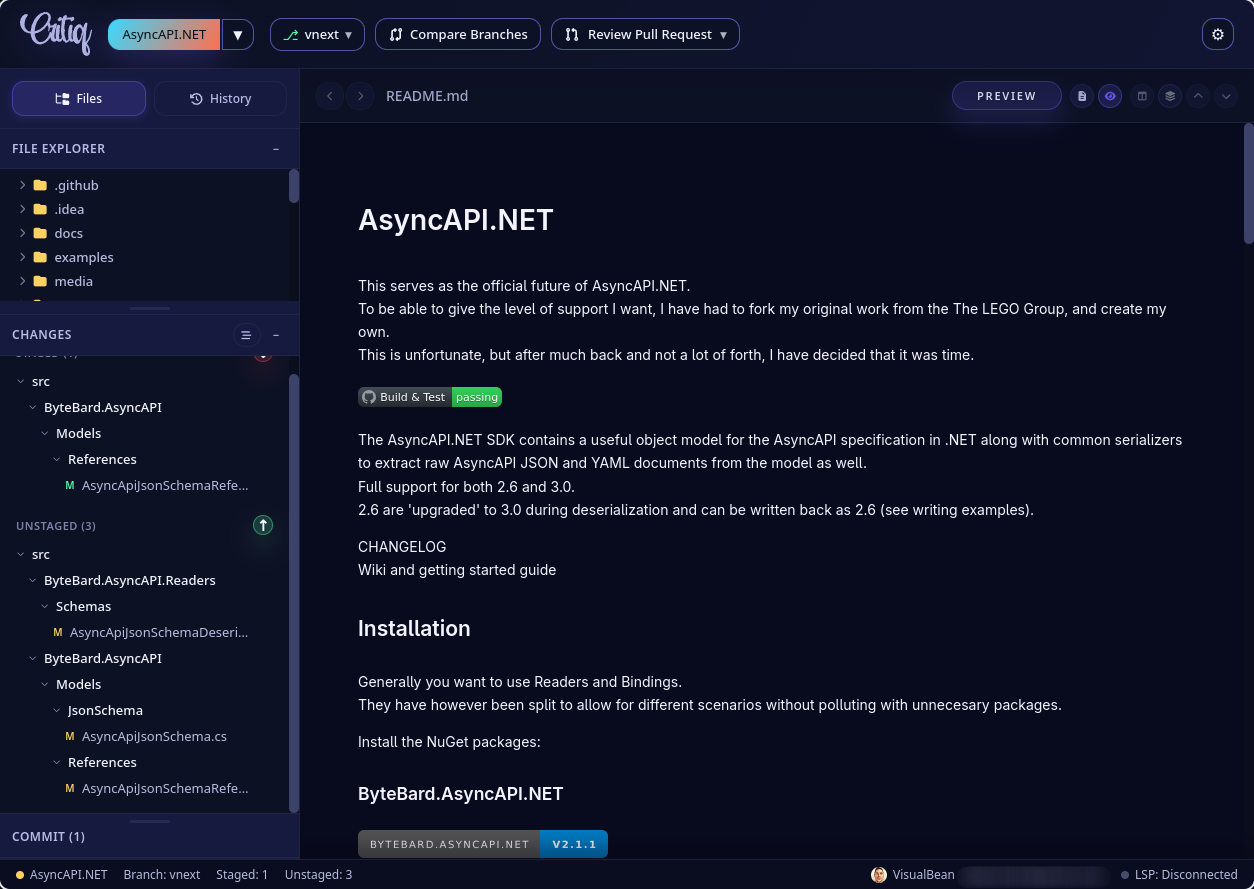Toggle the Preview eye icon off
The width and height of the screenshot is (1254, 889).
click(x=1110, y=96)
